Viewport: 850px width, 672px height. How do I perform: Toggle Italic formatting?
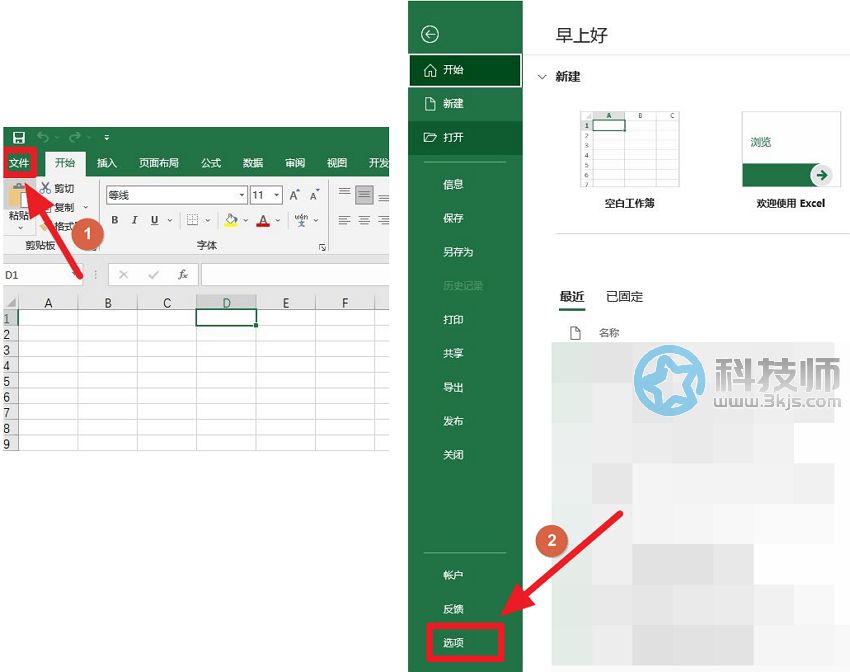(134, 220)
